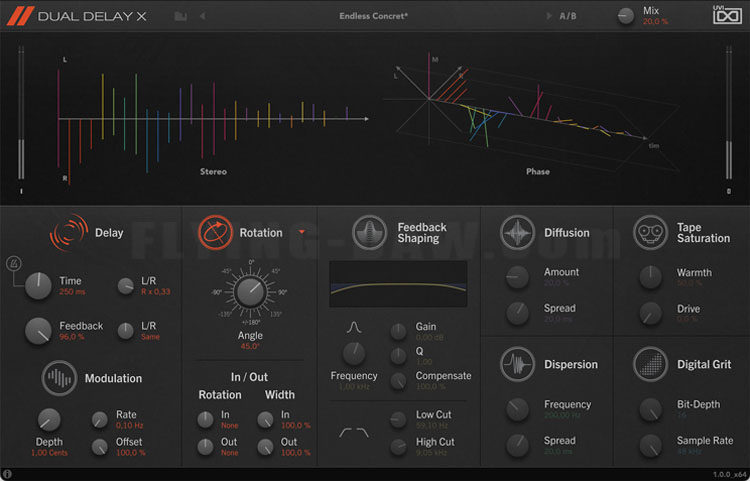Go to next preset arrow
Image resolution: width=750 pixels, height=481 pixels.
(x=548, y=16)
